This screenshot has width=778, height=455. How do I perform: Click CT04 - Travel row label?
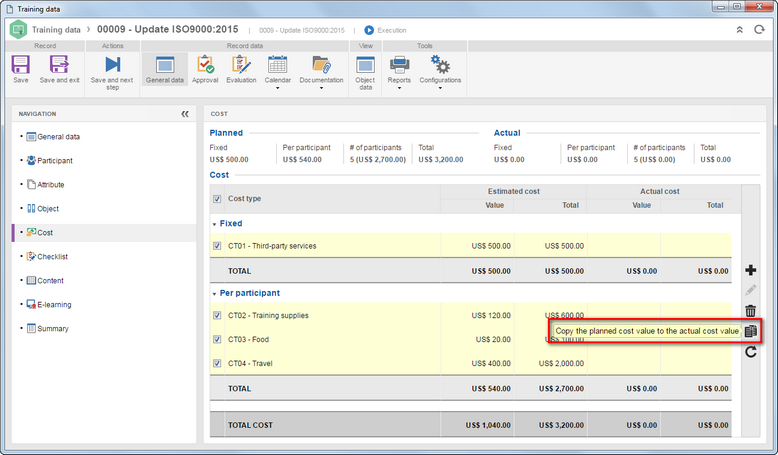pos(251,363)
